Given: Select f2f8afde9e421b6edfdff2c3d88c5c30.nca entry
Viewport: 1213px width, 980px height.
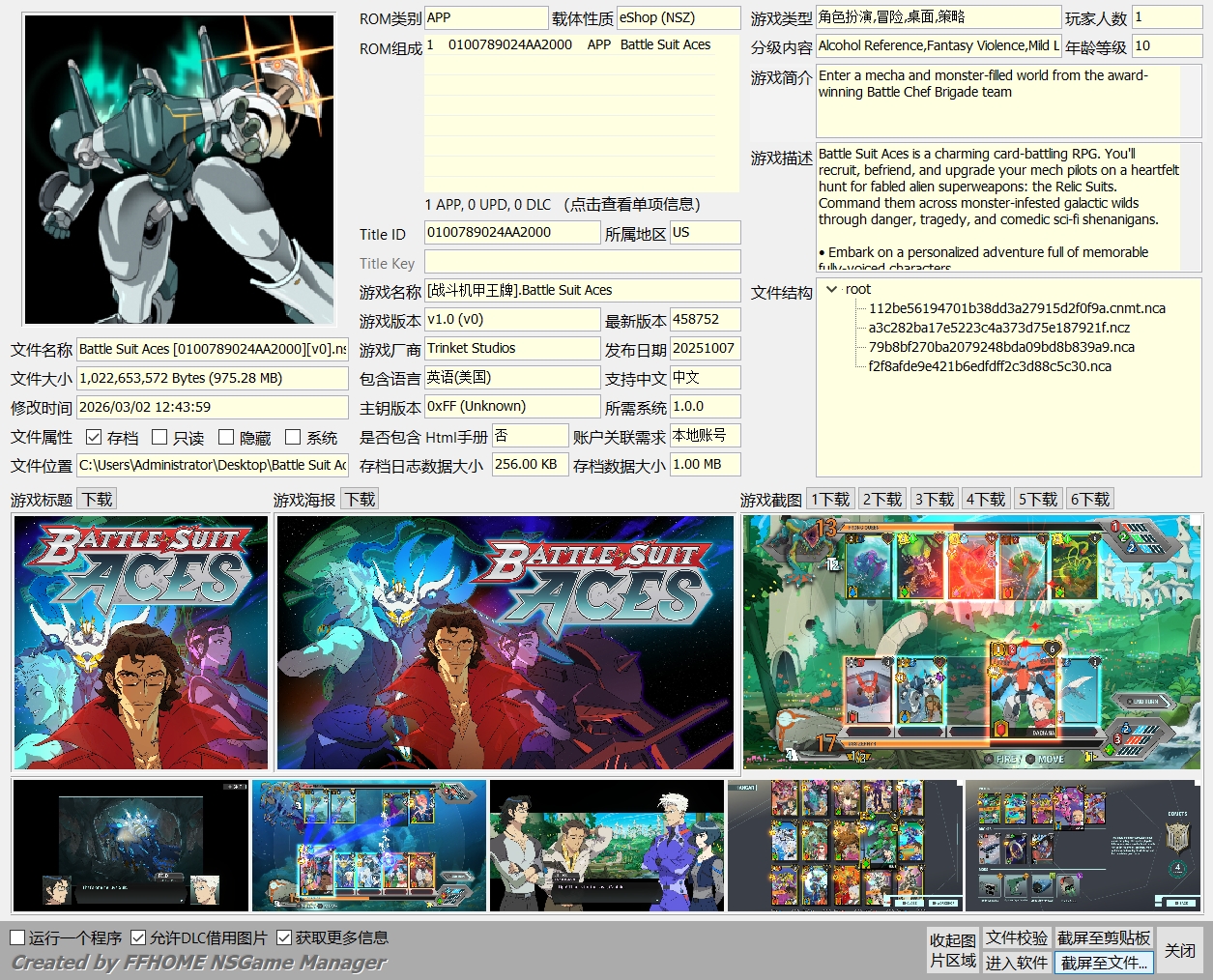Looking at the screenshot, I should pyautogui.click(x=990, y=366).
